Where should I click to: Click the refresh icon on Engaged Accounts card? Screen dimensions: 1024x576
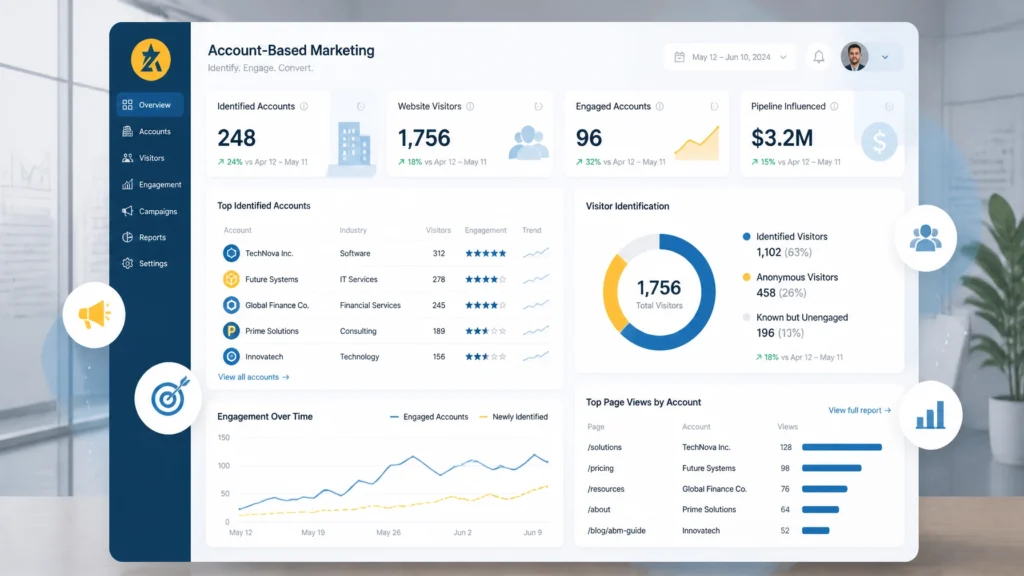[714, 106]
